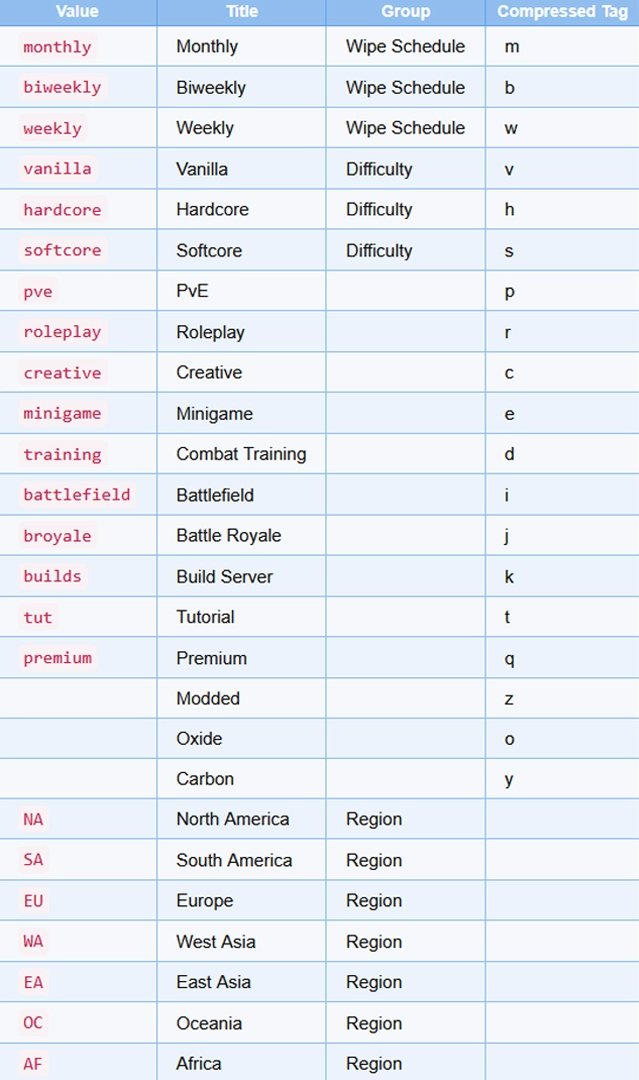Click the 'broyale' value code
The image size is (639, 1080).
(57, 536)
